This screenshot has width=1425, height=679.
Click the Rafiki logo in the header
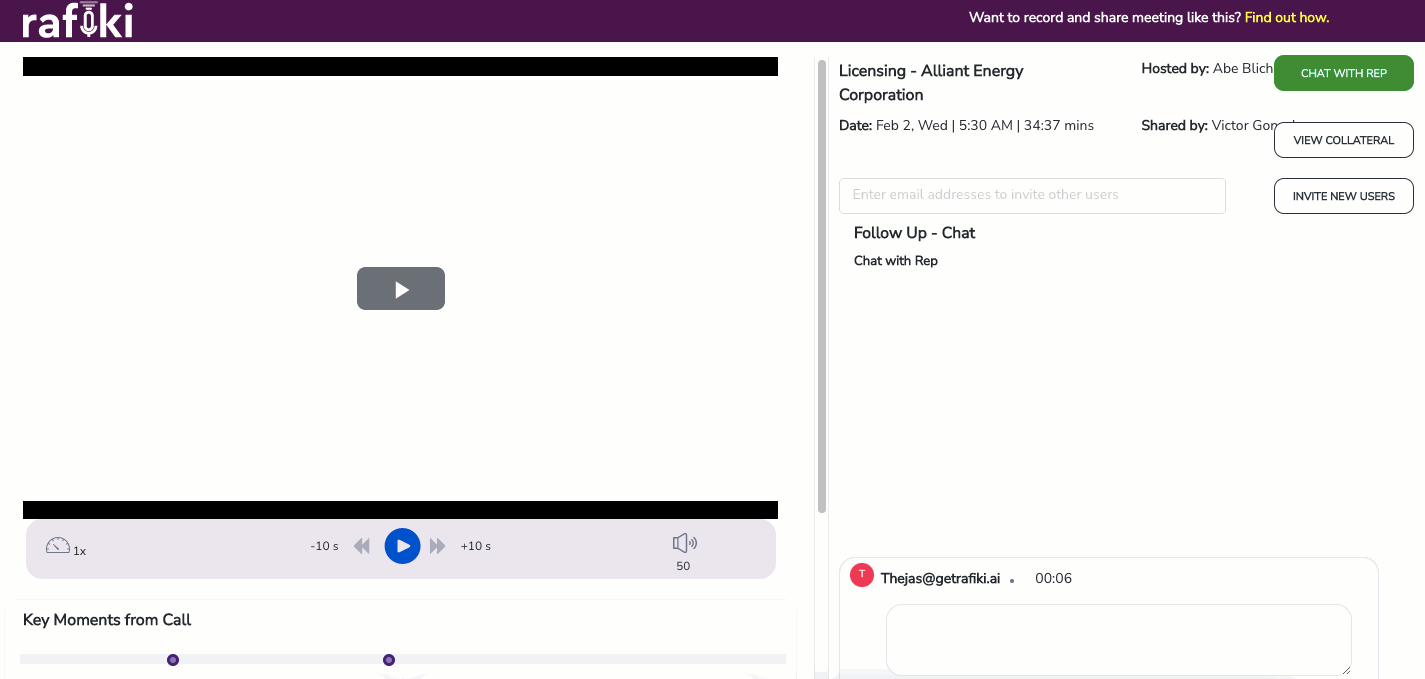pos(77,20)
